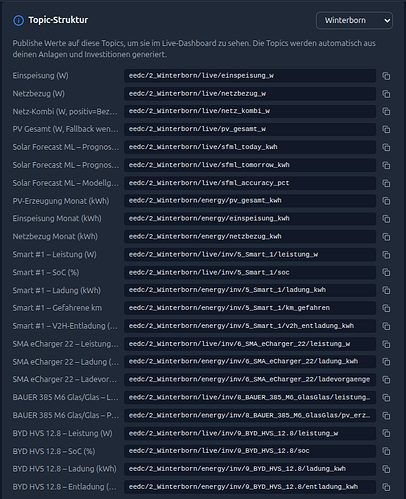Viewport: 406px width, 499px height.
Task: Copy the energy pv_gesamt_kwh topic
Action: [386, 201]
